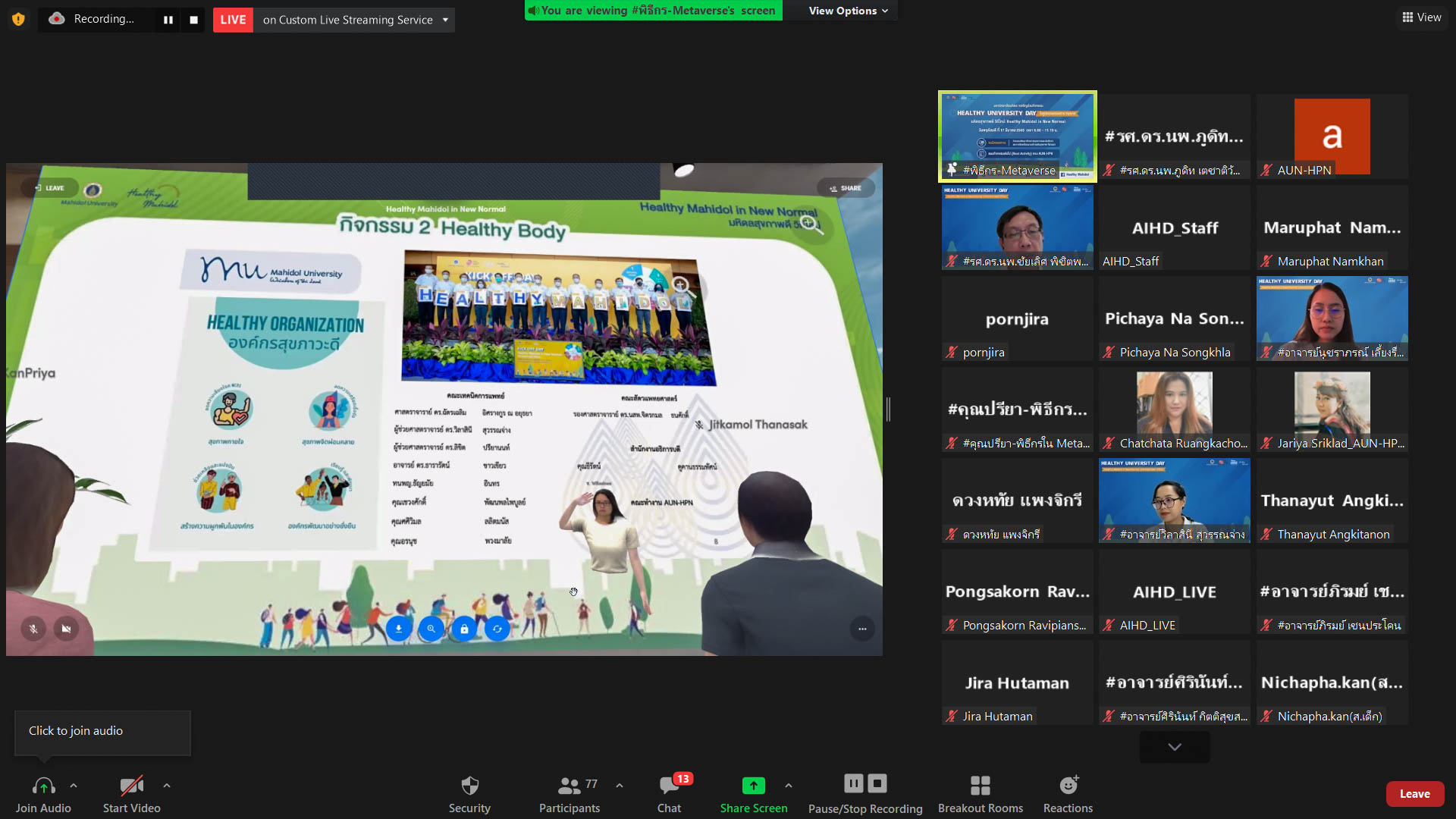
Task: Select Pongsakorn Ravipians participant tile
Action: 1018,591
